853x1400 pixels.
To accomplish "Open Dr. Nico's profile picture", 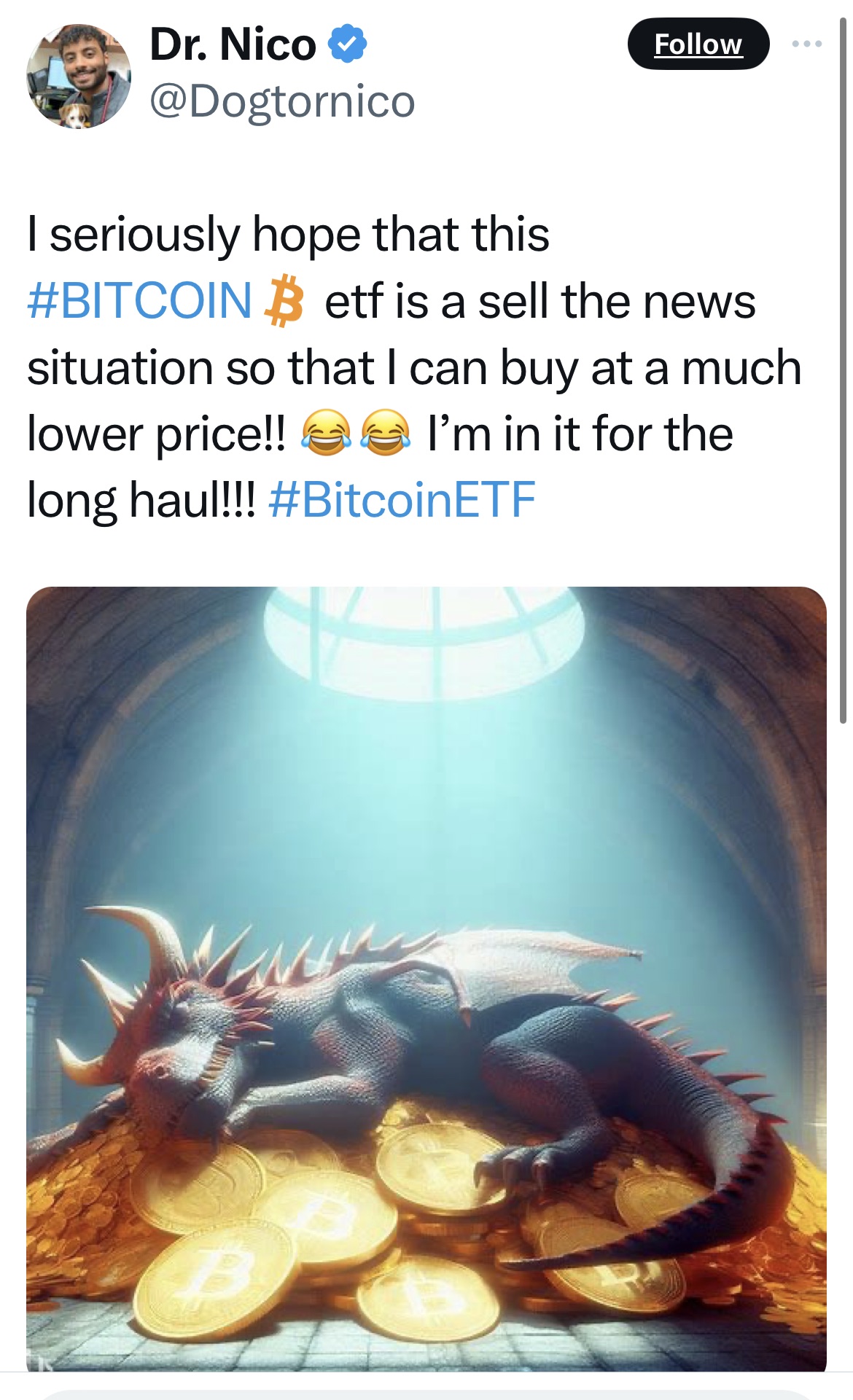I will (79, 76).
